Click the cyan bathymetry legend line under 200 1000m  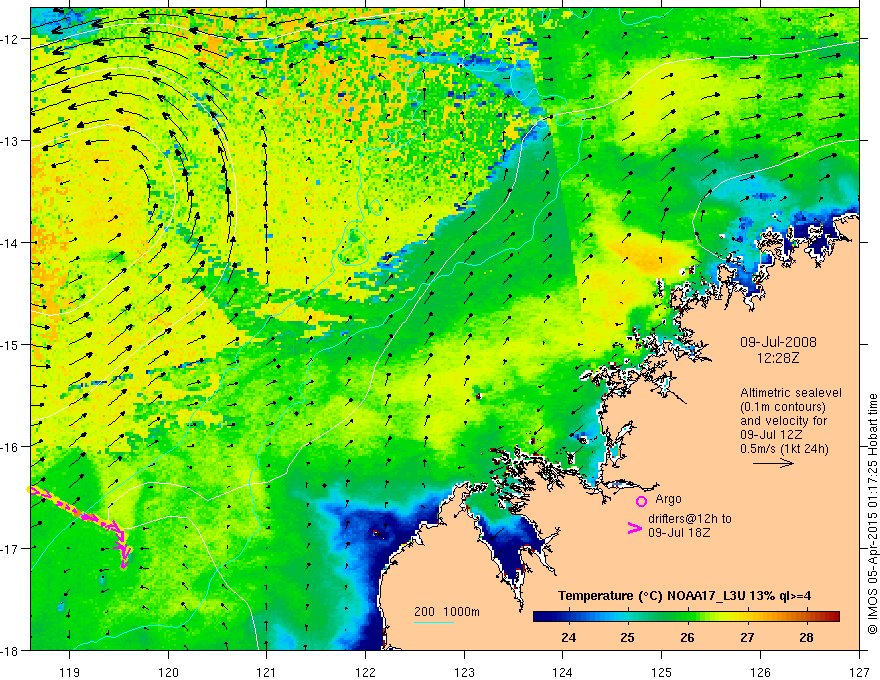pos(434,622)
